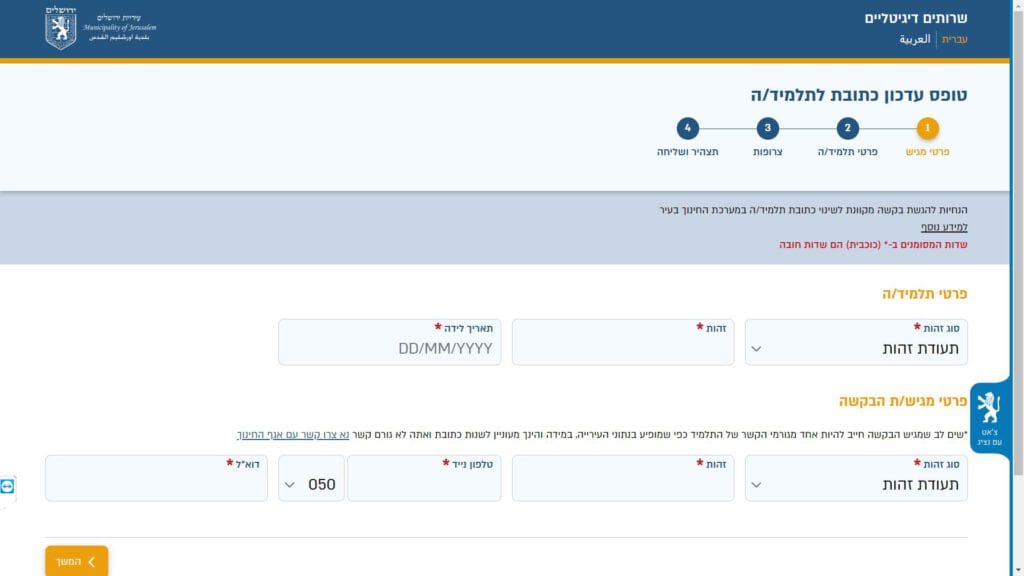Click the arrow icon on המשך button

tap(92, 562)
